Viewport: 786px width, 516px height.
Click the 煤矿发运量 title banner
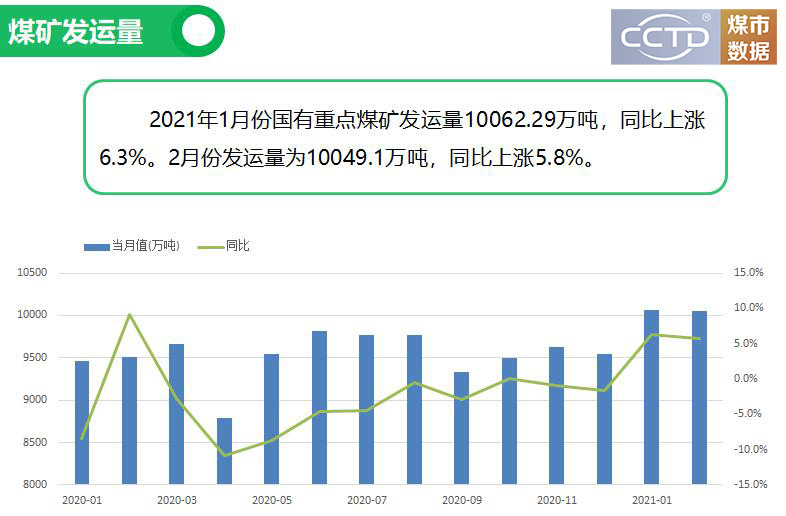(76, 31)
